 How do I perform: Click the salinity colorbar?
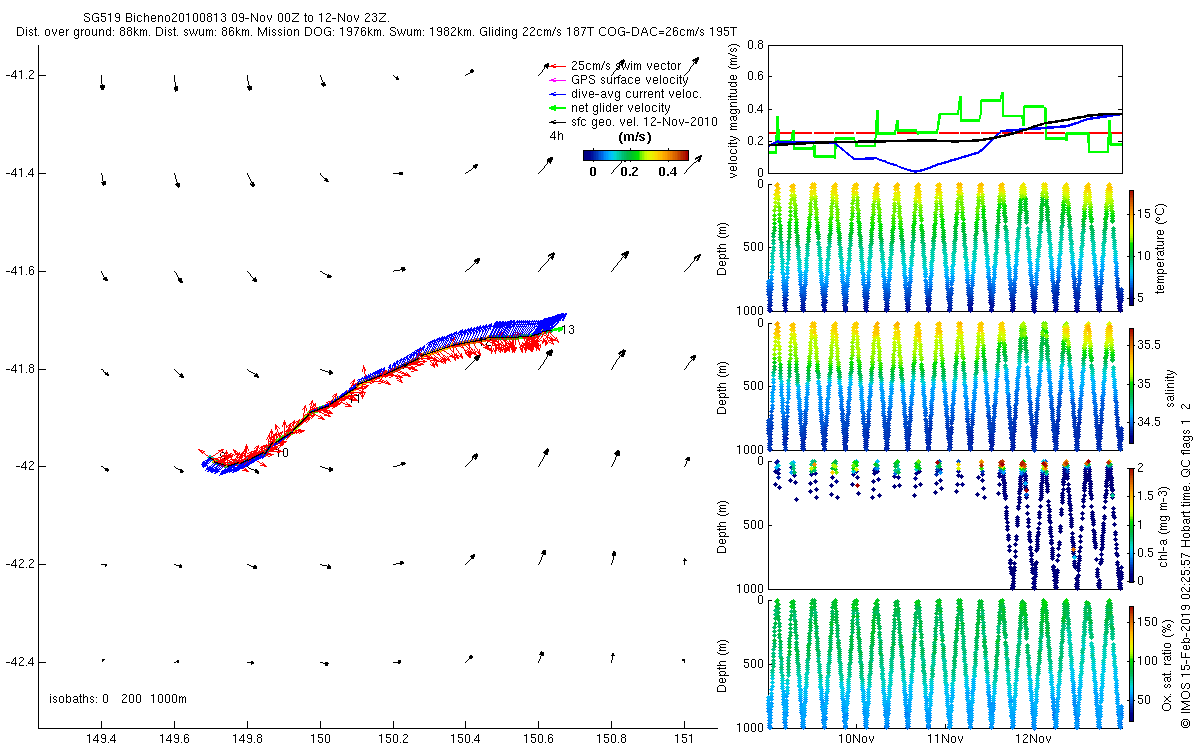pos(1131,385)
